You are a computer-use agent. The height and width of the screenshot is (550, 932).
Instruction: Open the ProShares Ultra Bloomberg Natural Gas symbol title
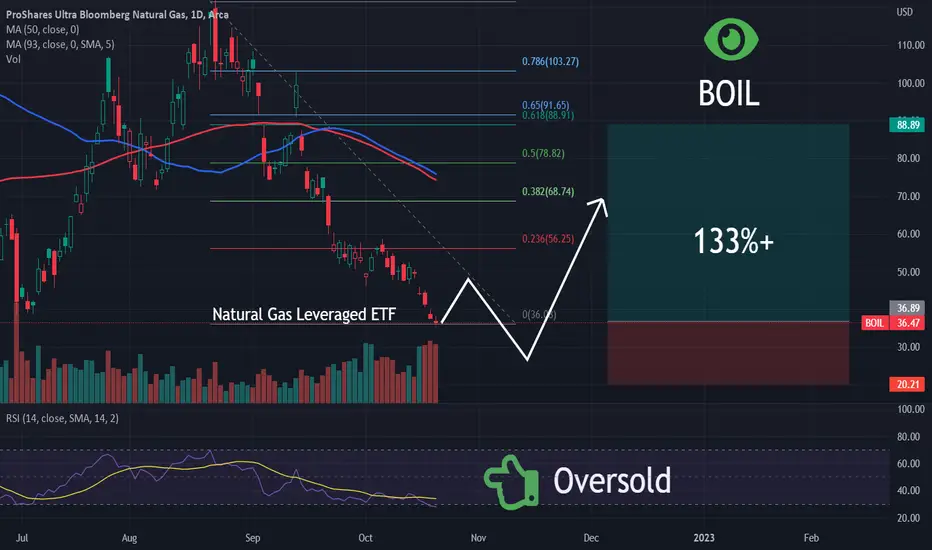coord(117,14)
